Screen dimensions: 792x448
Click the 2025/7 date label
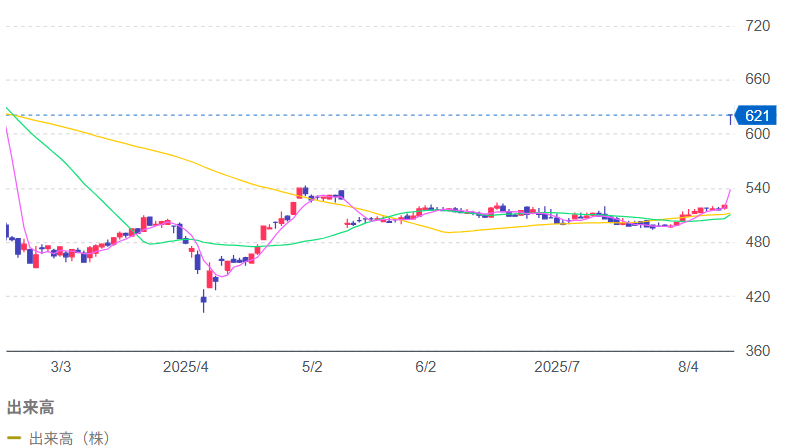point(557,367)
